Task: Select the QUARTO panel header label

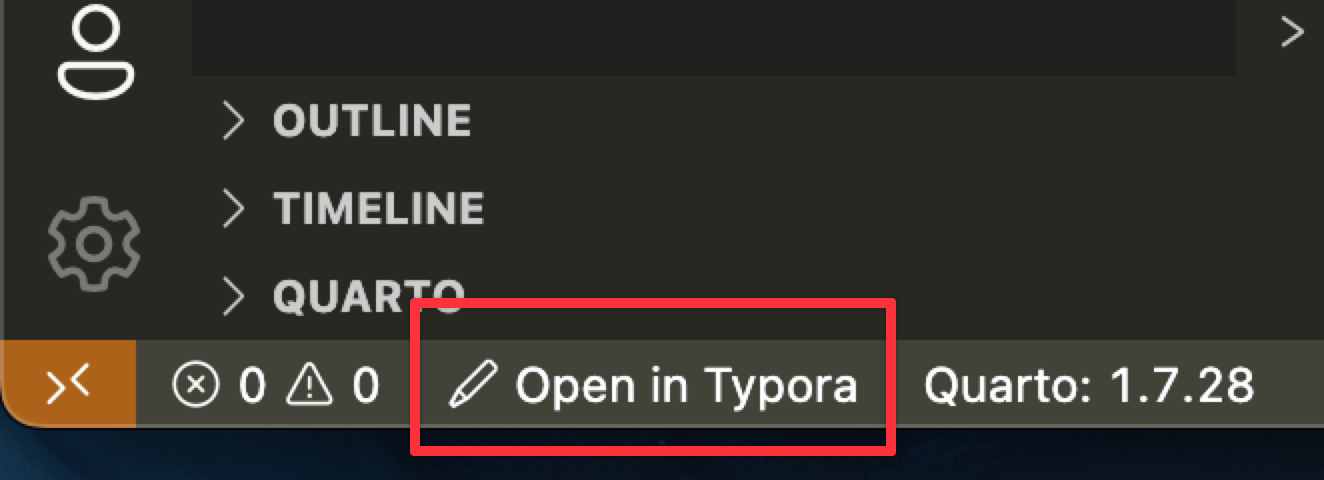Action: 368,295
